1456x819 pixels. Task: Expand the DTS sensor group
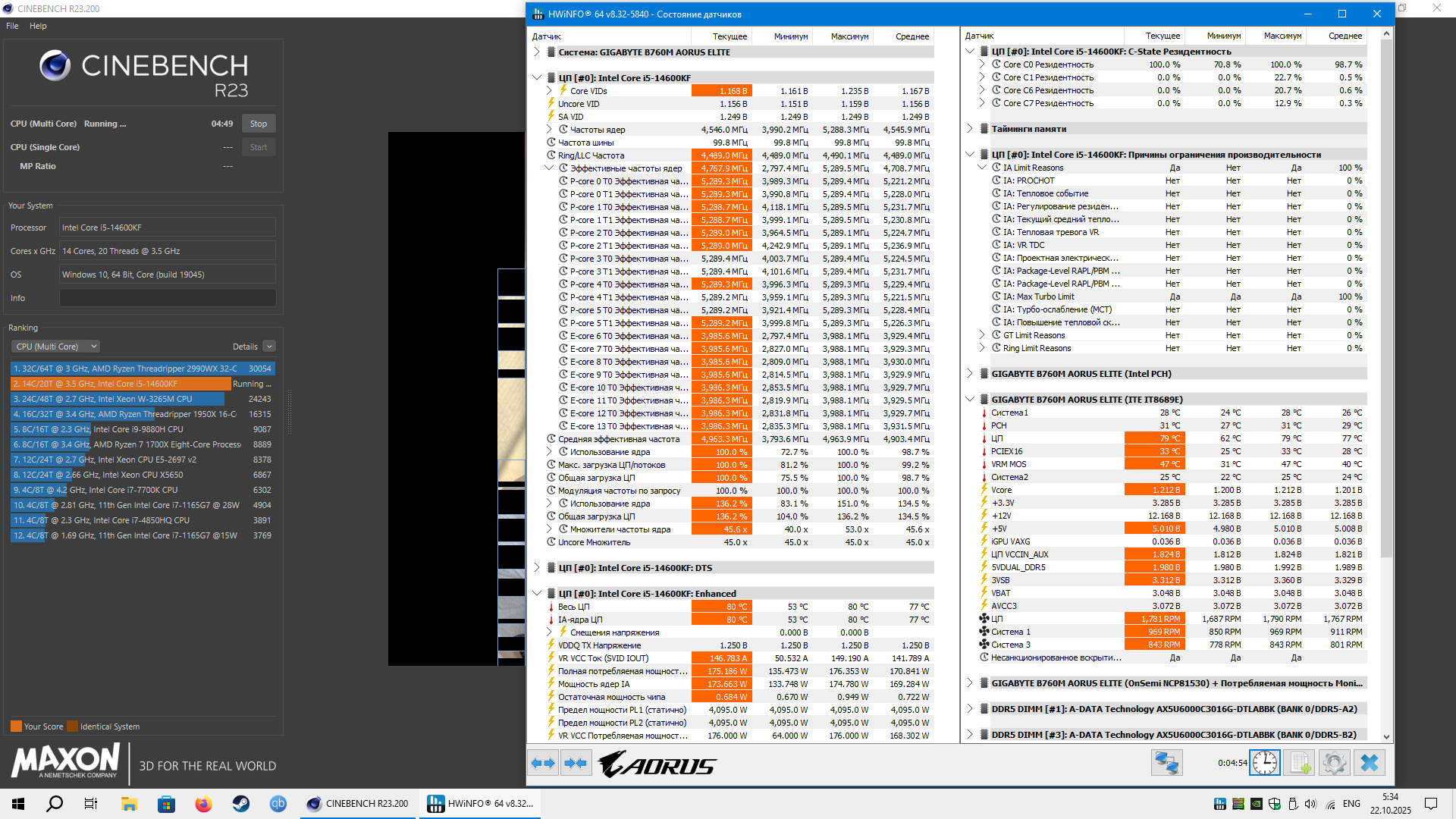[537, 568]
